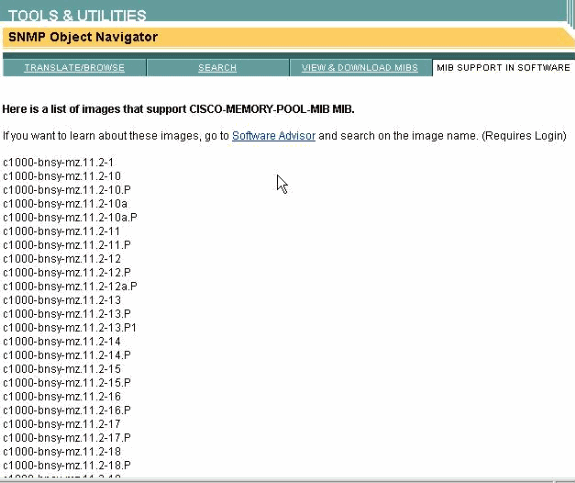This screenshot has width=575, height=483.
Task: Select image name c1000-bnsy-mz.11.2-14
Action: tap(62, 341)
